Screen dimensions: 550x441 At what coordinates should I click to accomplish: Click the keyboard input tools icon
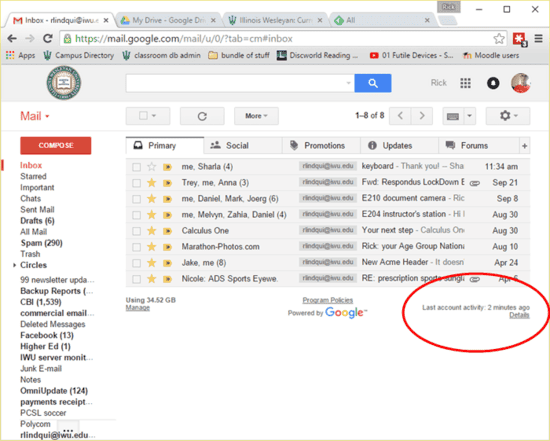click(x=453, y=116)
